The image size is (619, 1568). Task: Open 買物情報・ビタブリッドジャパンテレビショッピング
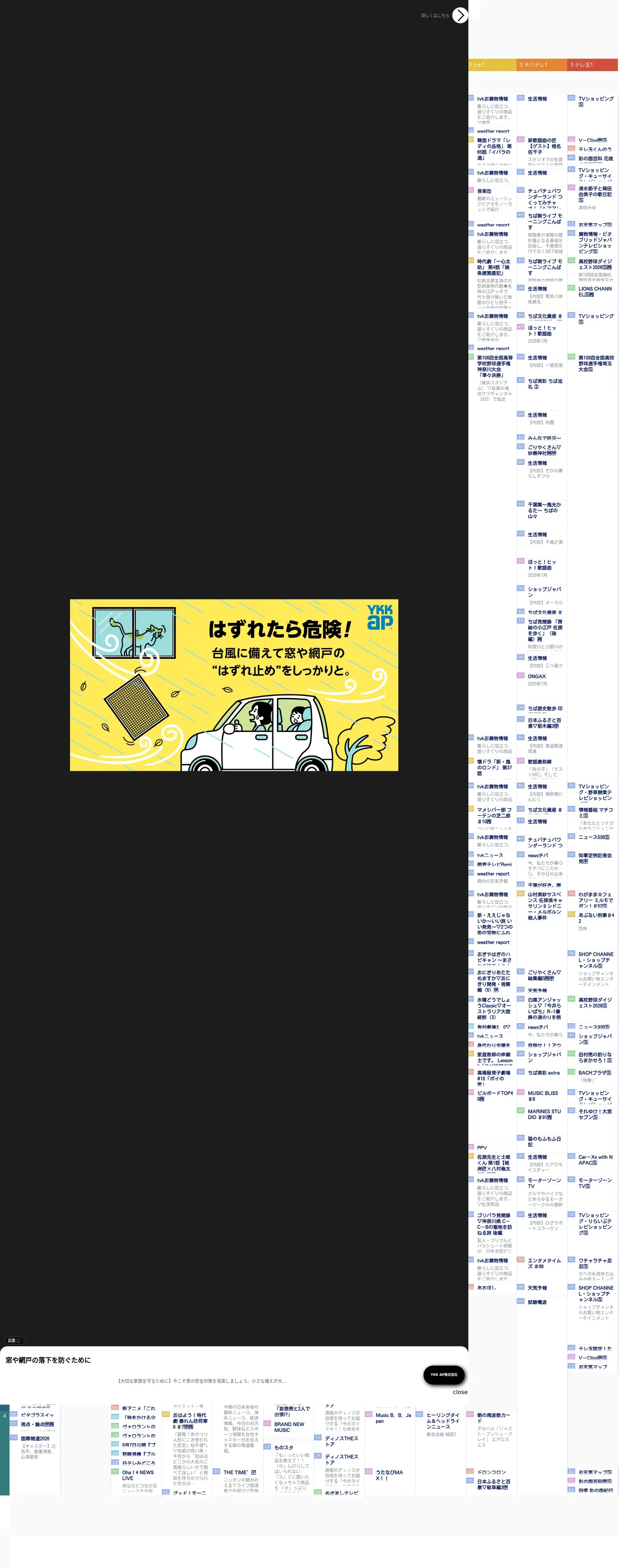pos(595,242)
